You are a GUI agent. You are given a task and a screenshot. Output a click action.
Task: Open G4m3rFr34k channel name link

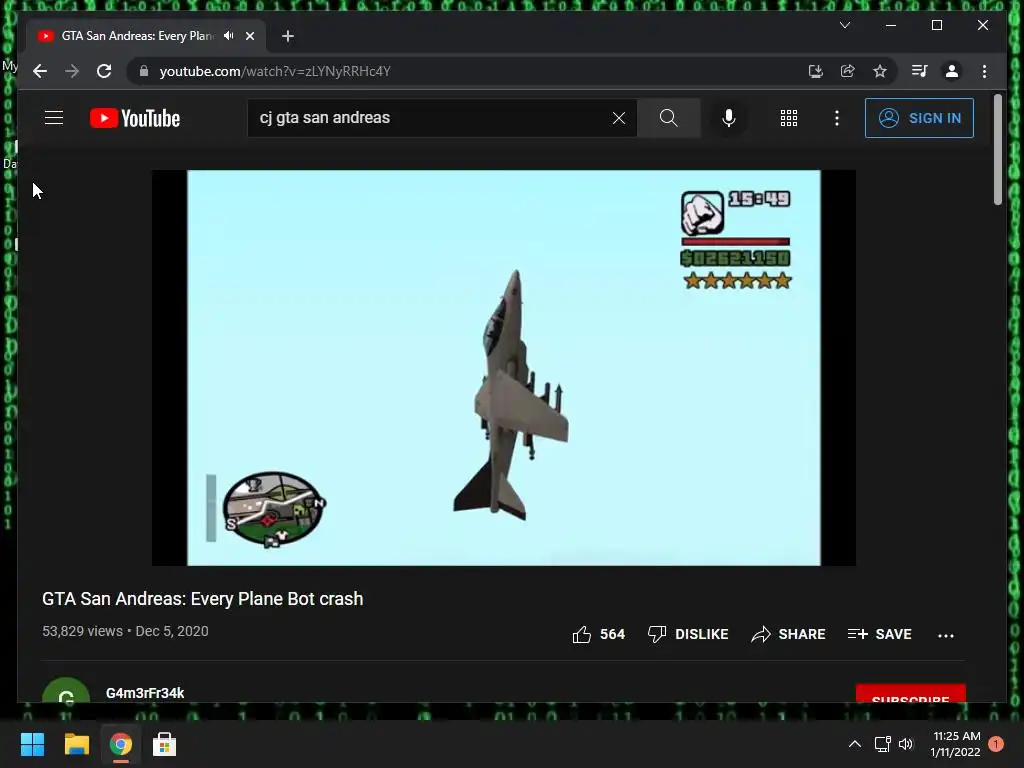coord(145,693)
